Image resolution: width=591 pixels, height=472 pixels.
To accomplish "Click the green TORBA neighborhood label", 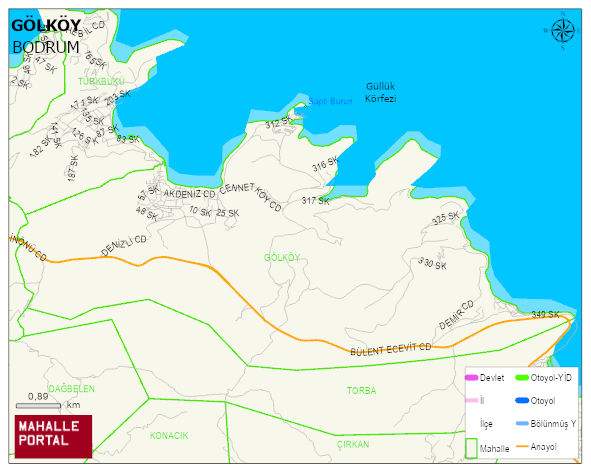I will [x=361, y=390].
